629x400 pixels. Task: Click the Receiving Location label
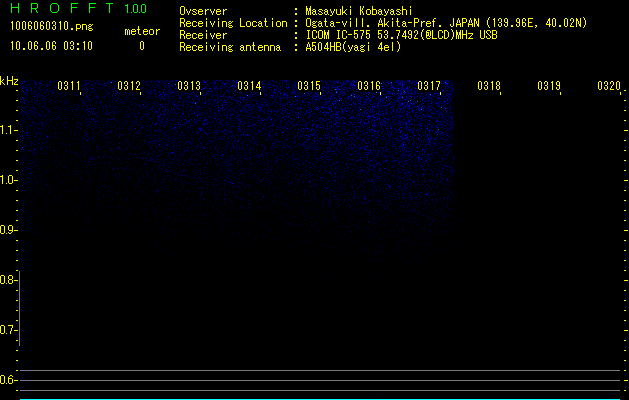tap(233, 23)
